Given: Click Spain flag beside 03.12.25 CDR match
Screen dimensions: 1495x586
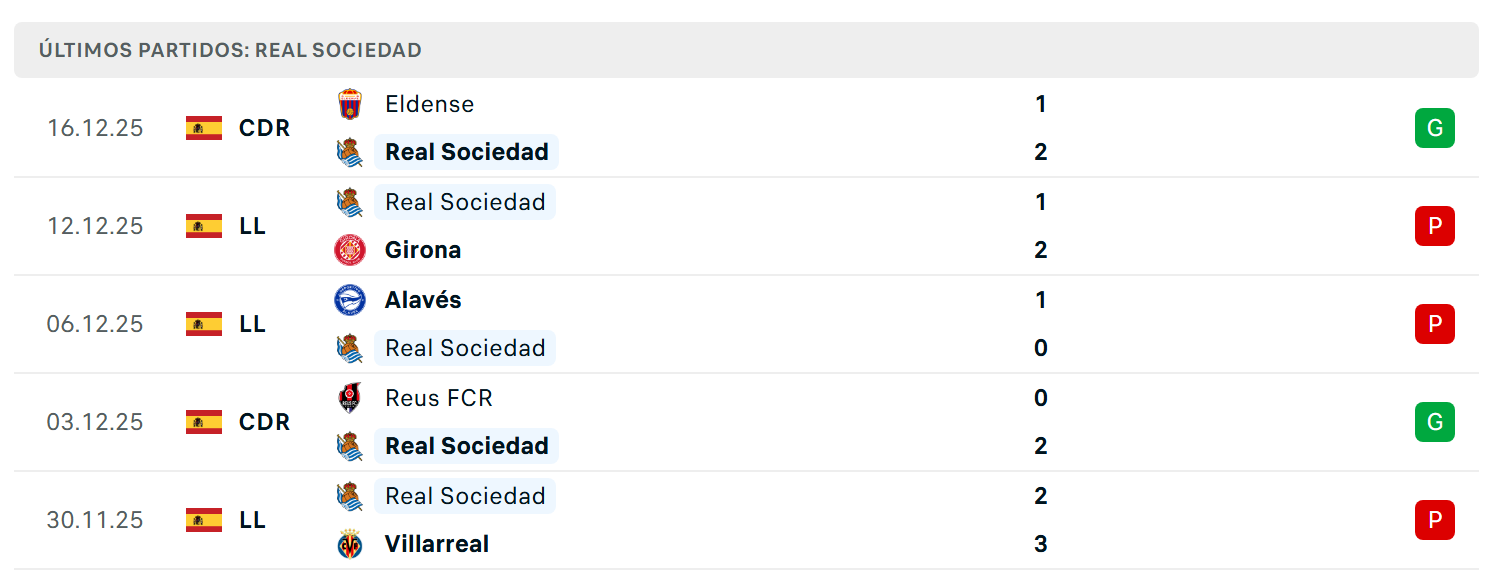Looking at the screenshot, I should (204, 422).
